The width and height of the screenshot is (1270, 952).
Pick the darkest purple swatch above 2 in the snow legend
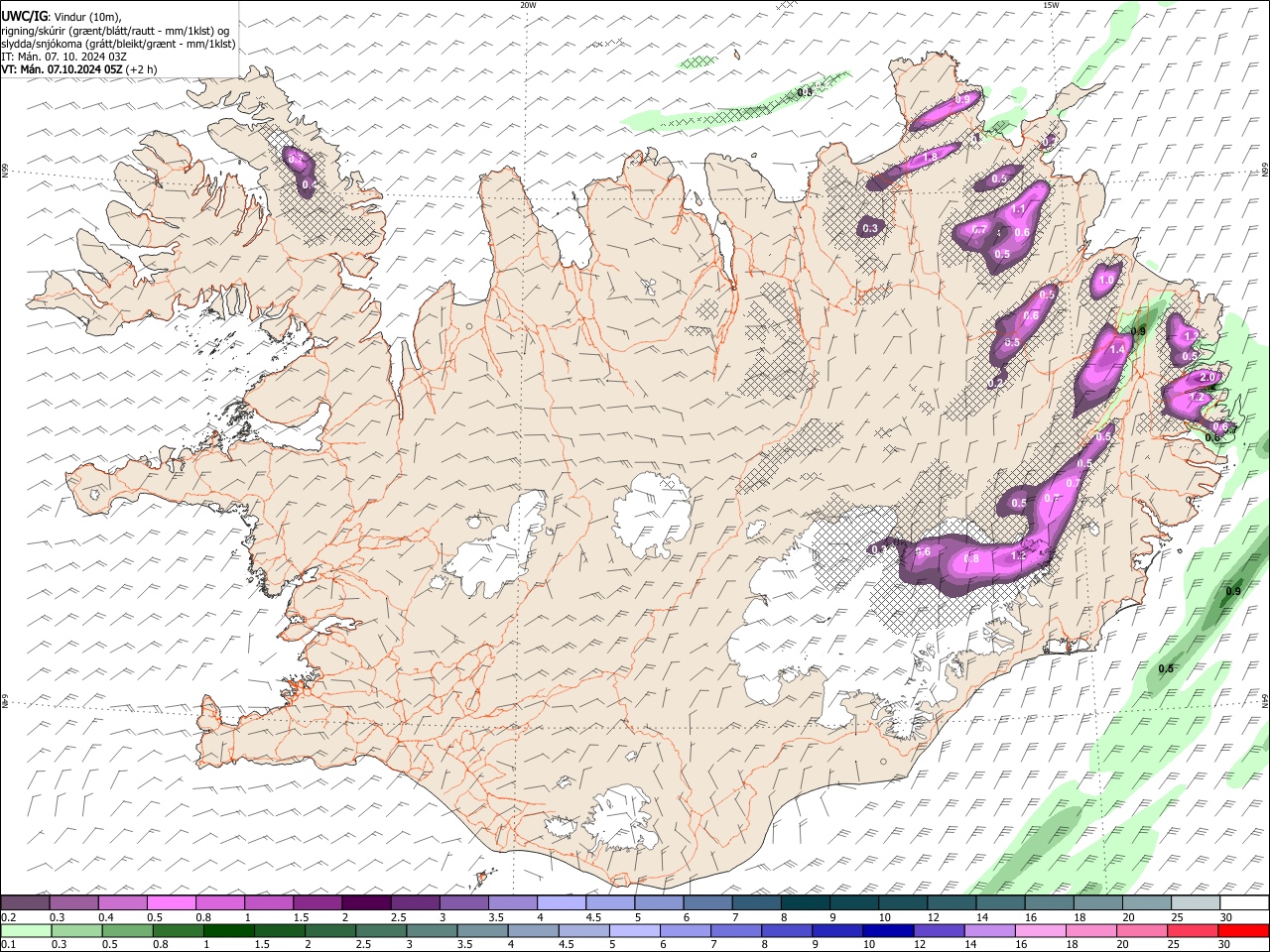tap(365, 903)
